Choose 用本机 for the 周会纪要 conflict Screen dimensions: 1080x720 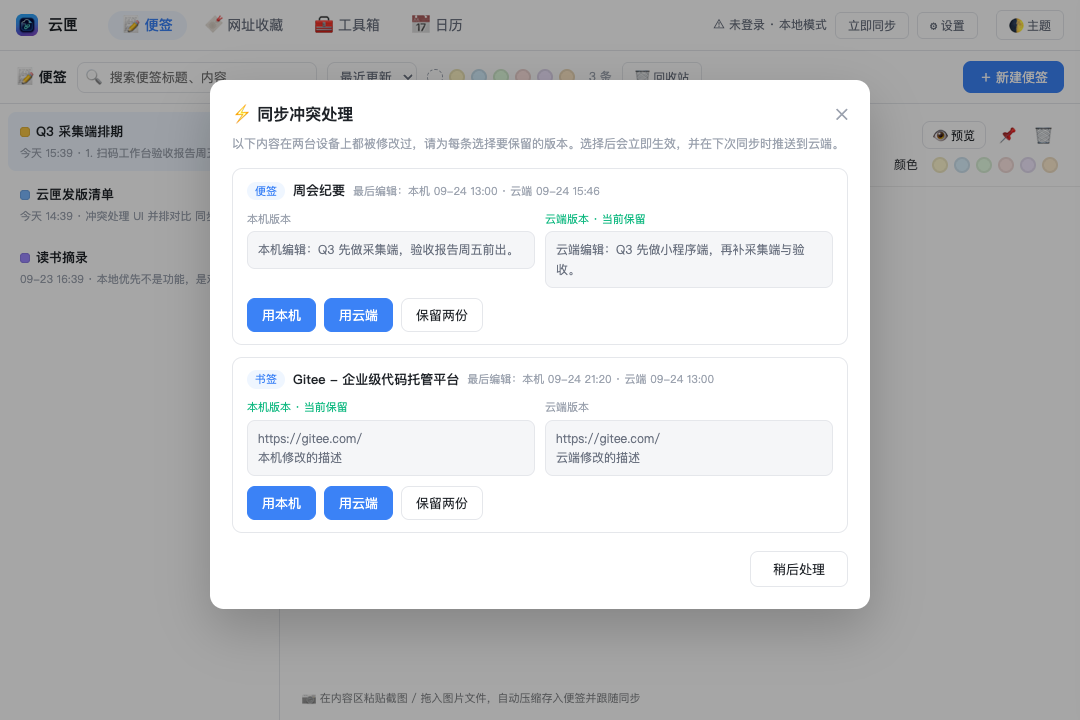click(281, 315)
